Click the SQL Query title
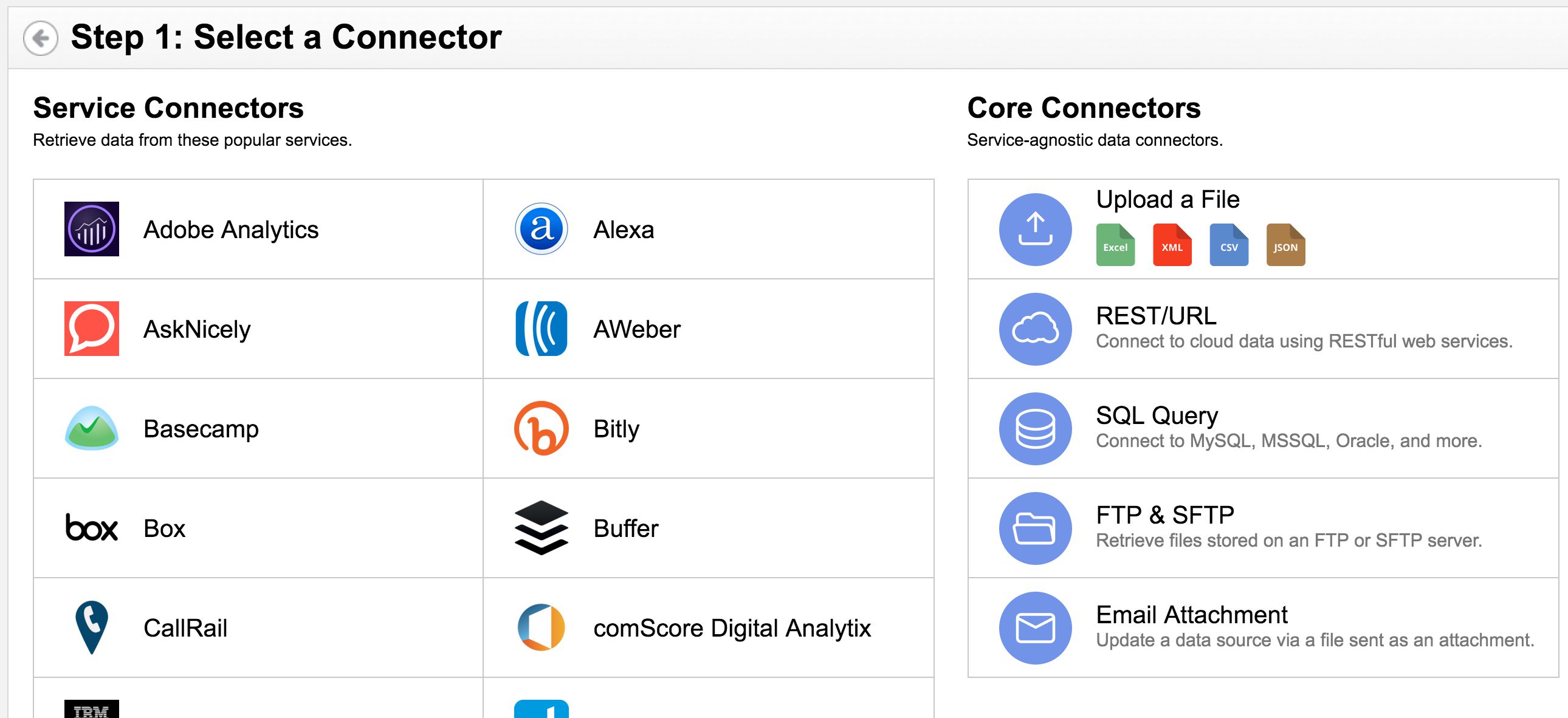The width and height of the screenshot is (1568, 718). point(1157,415)
